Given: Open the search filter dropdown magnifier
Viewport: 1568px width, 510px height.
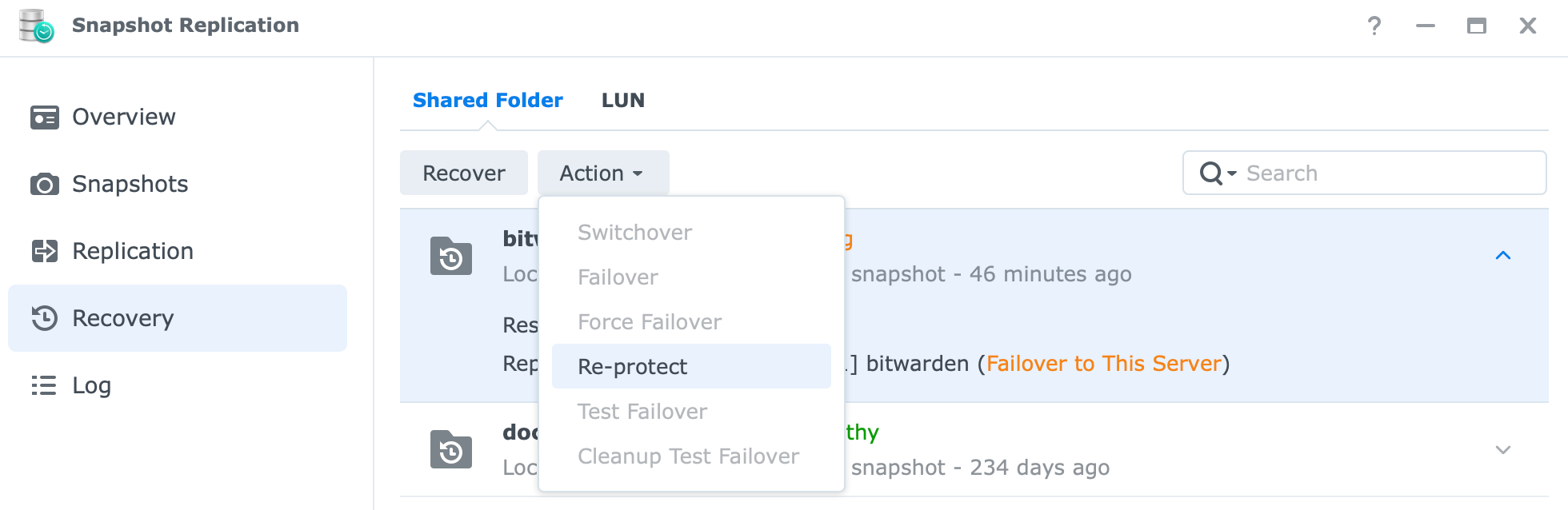Looking at the screenshot, I should pyautogui.click(x=1218, y=173).
